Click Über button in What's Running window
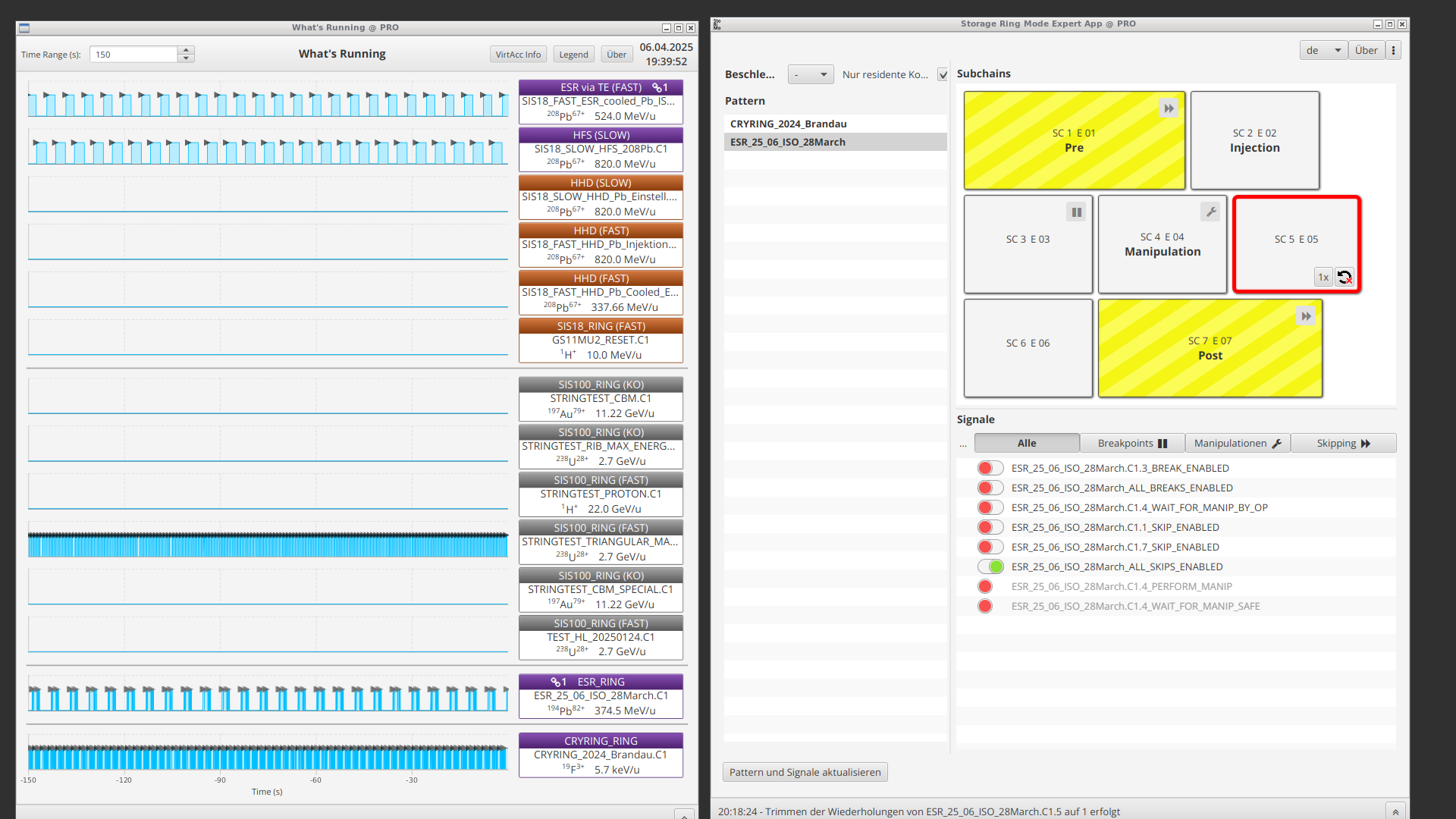The height and width of the screenshot is (819, 1456). pyautogui.click(x=617, y=55)
